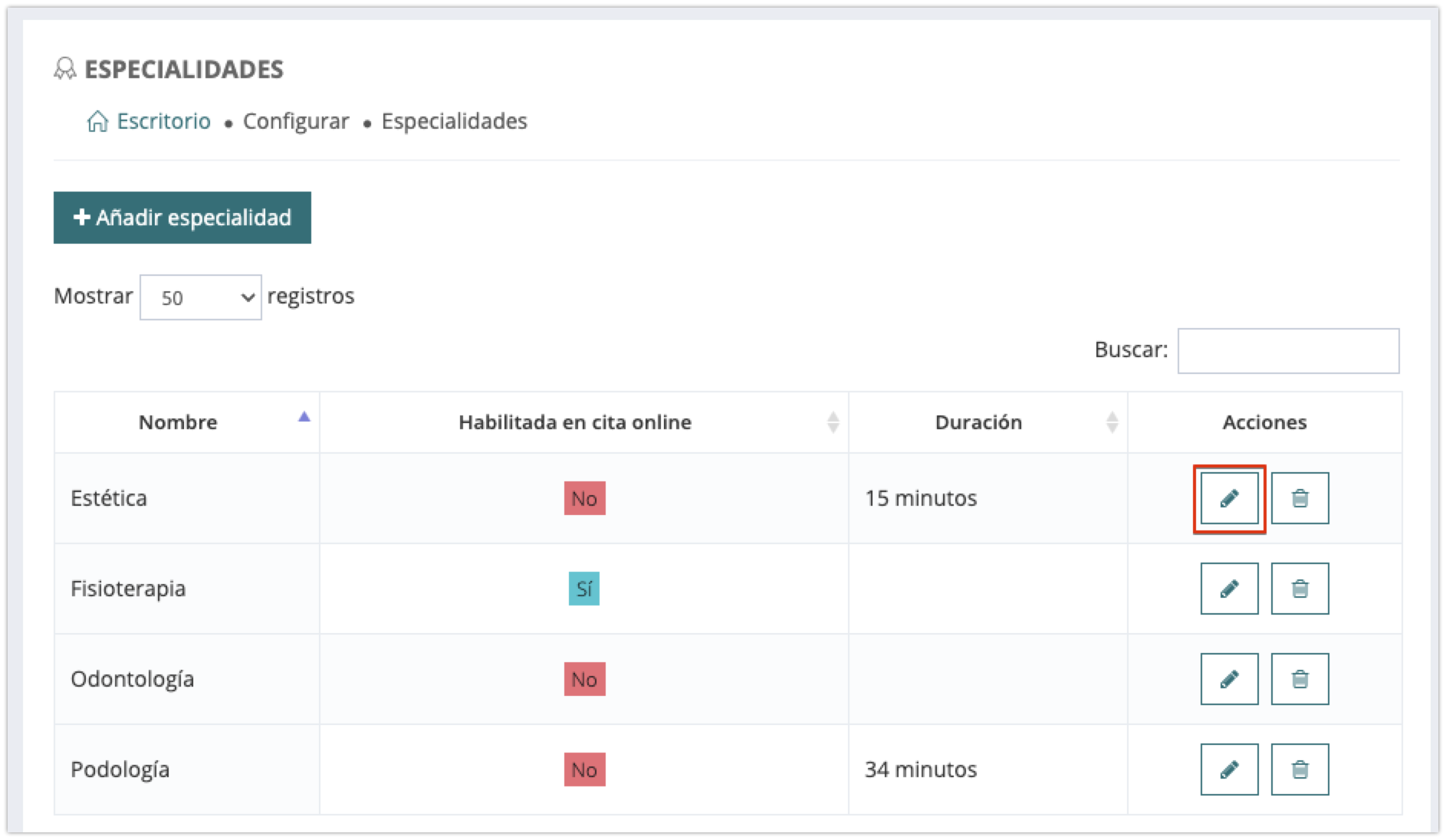The width and height of the screenshot is (1446, 840).
Task: Click the Sí badge for Fisioterapia
Action: (583, 589)
